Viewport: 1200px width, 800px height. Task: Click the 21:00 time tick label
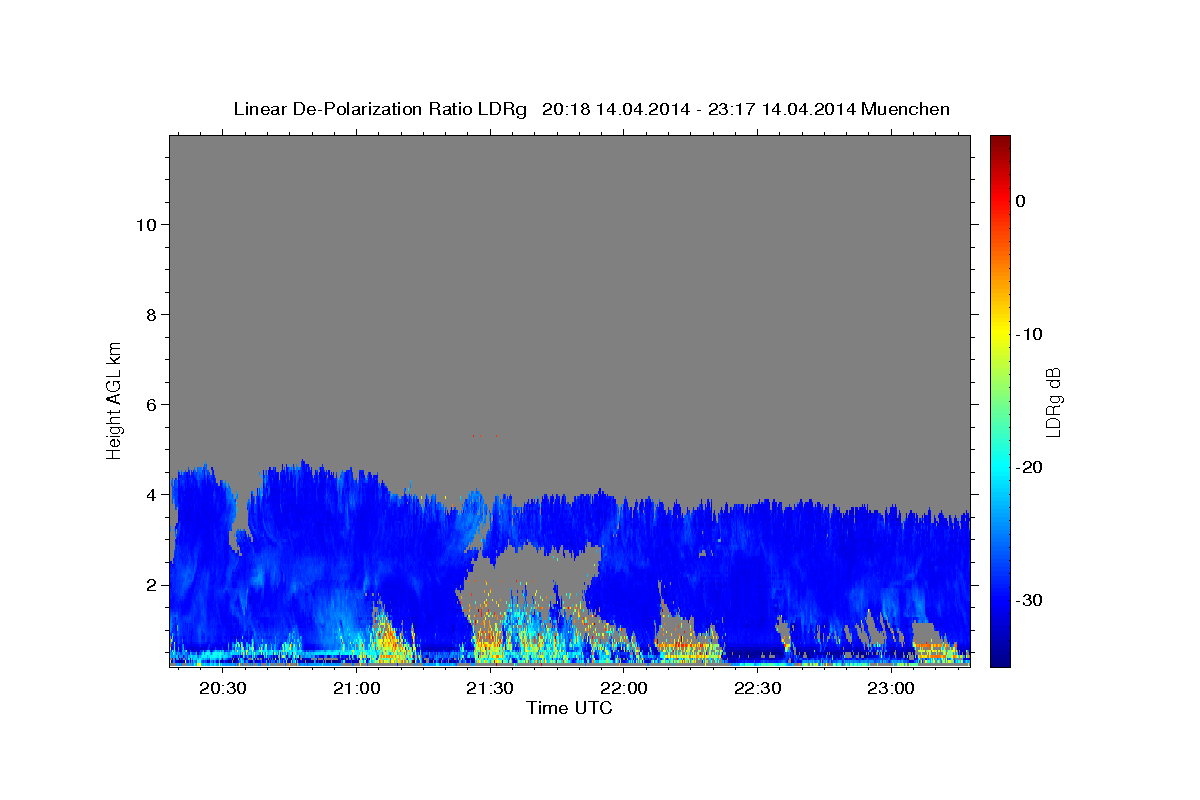pos(356,688)
